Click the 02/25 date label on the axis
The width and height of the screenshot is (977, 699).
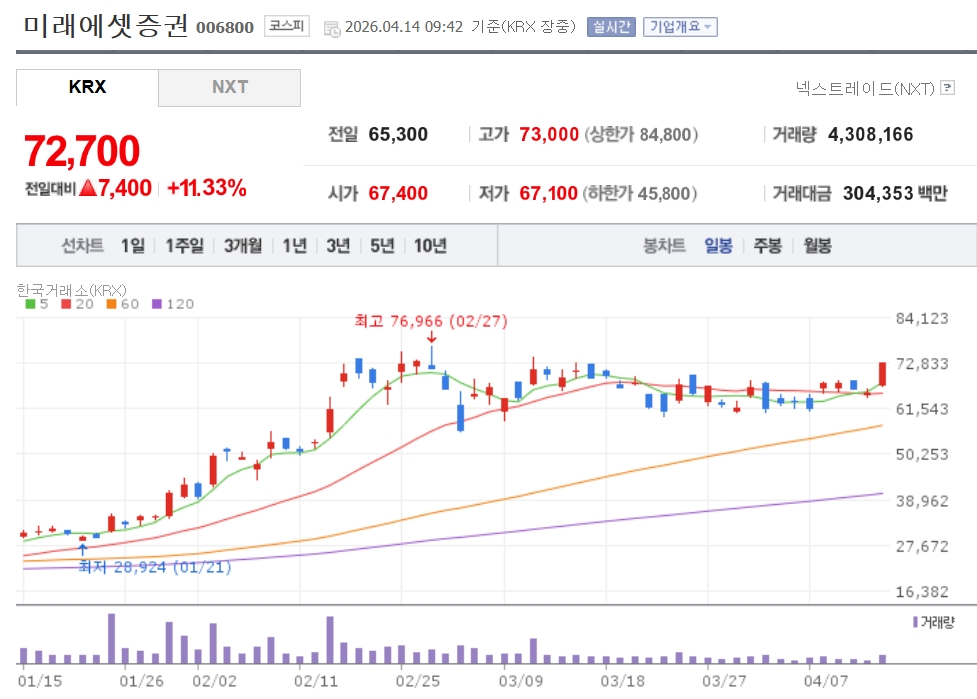(417, 681)
